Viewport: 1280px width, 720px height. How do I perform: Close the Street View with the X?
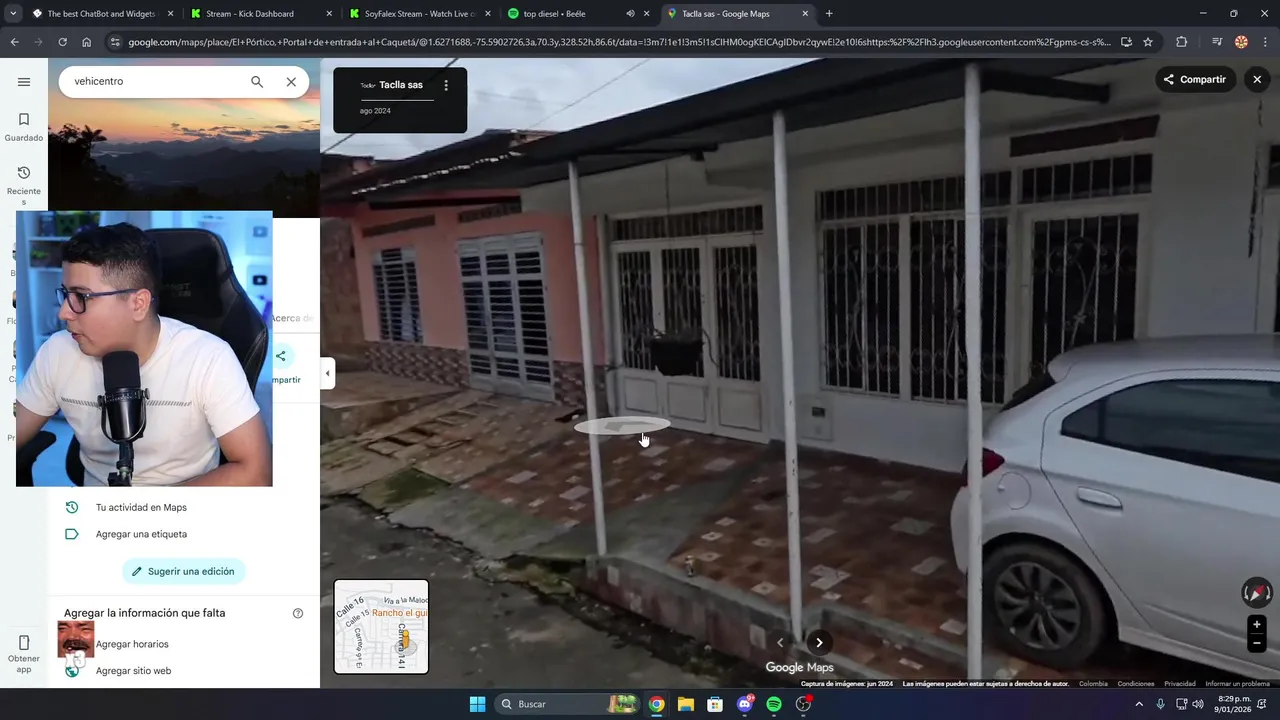click(x=1257, y=80)
